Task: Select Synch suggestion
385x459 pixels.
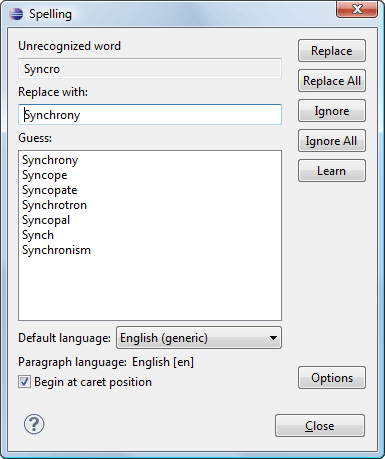Action: (x=38, y=235)
